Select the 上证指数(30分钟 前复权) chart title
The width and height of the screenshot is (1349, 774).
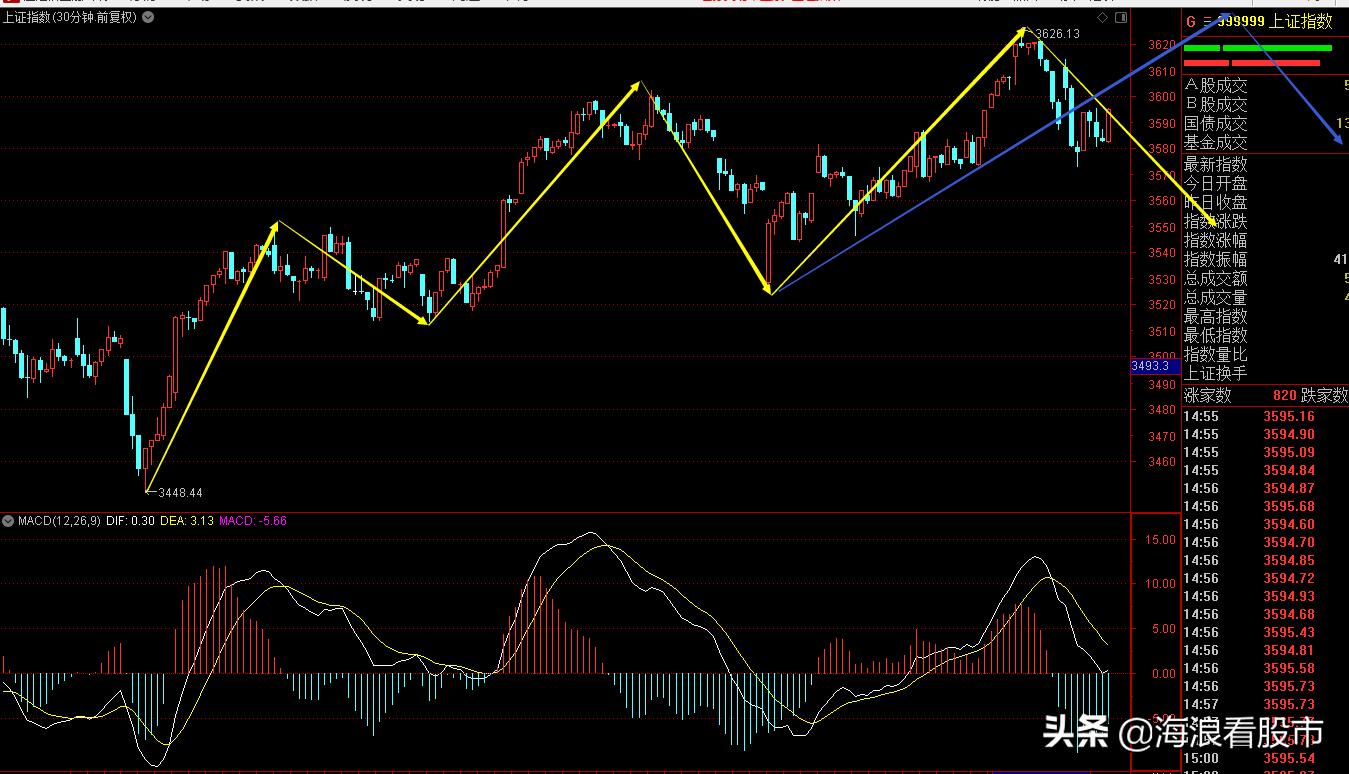(x=69, y=19)
